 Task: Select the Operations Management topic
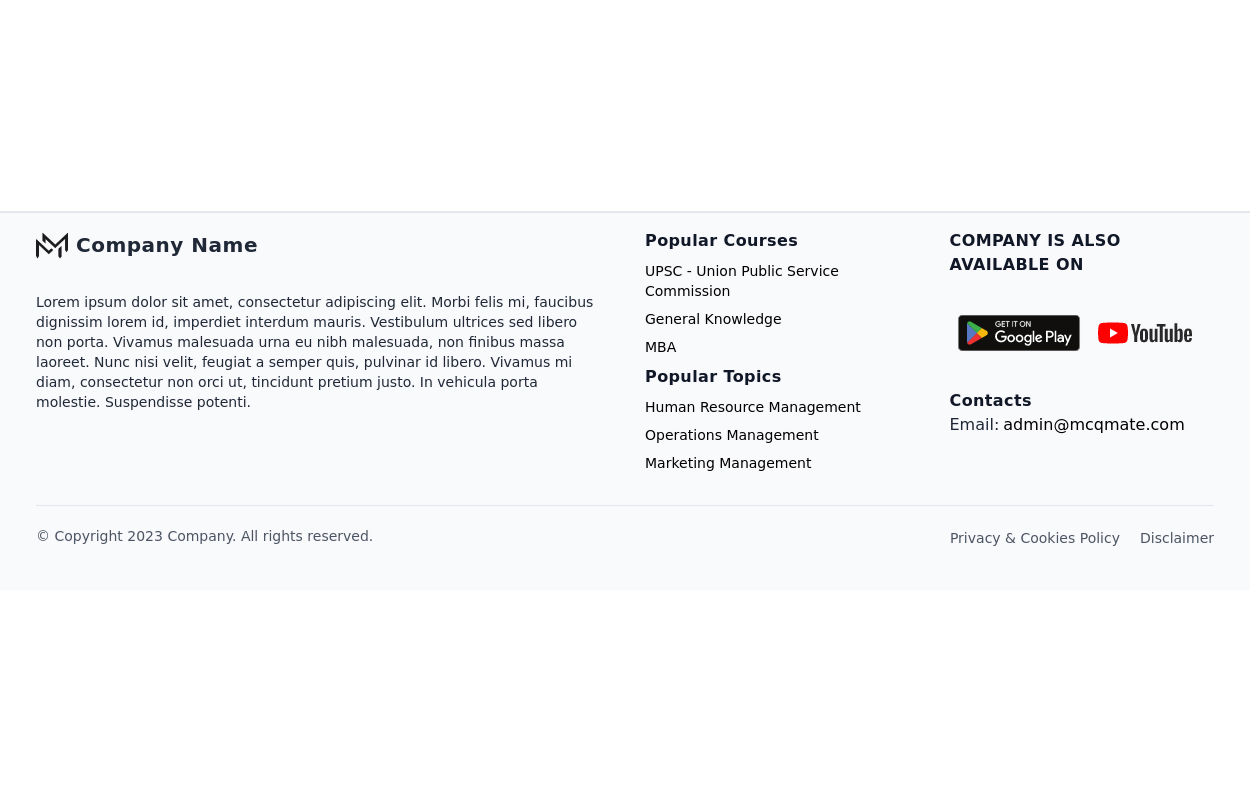tap(732, 435)
